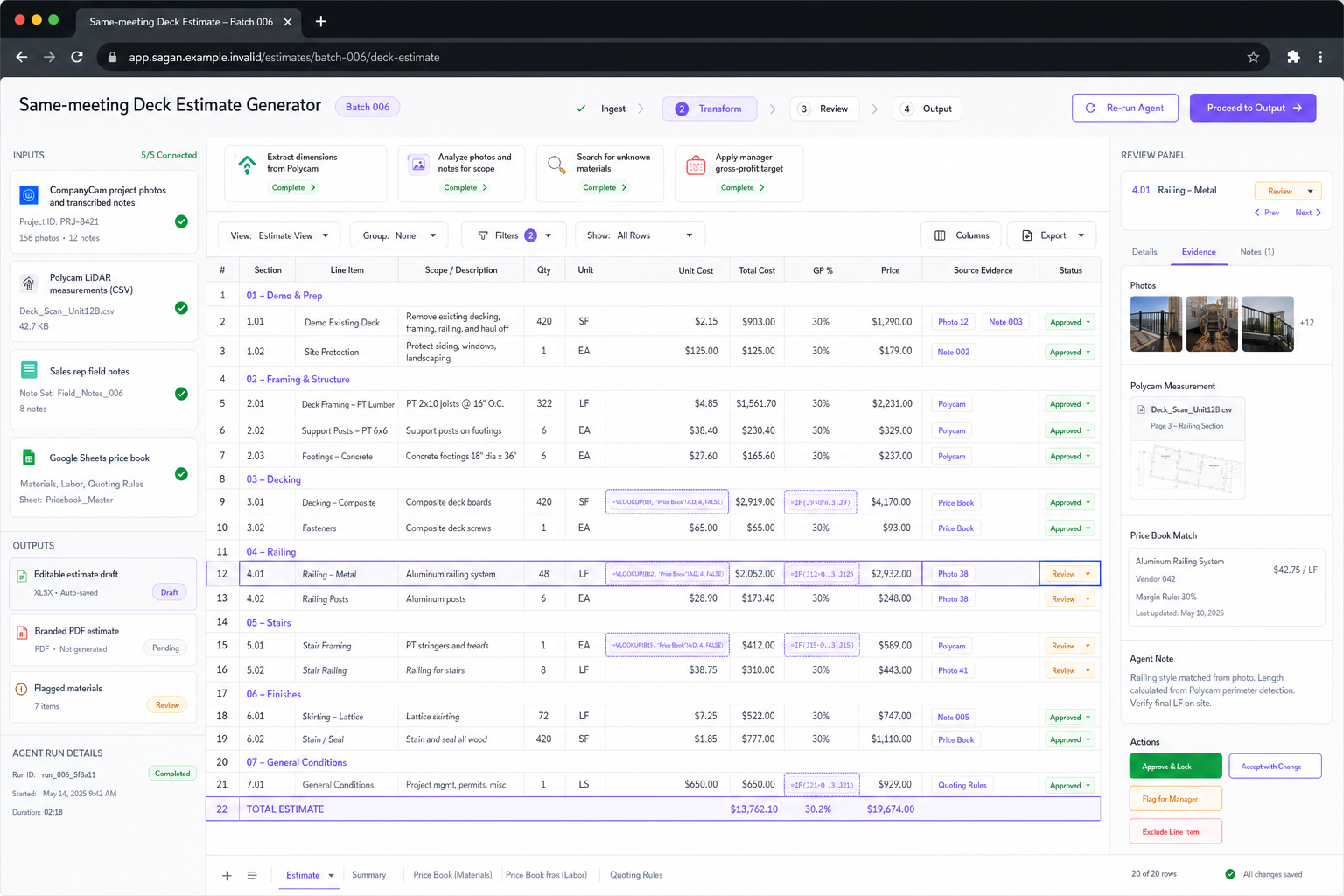Screen dimensions: 1344x896
Task: Add a new sheet with plus icon
Action: point(227,875)
